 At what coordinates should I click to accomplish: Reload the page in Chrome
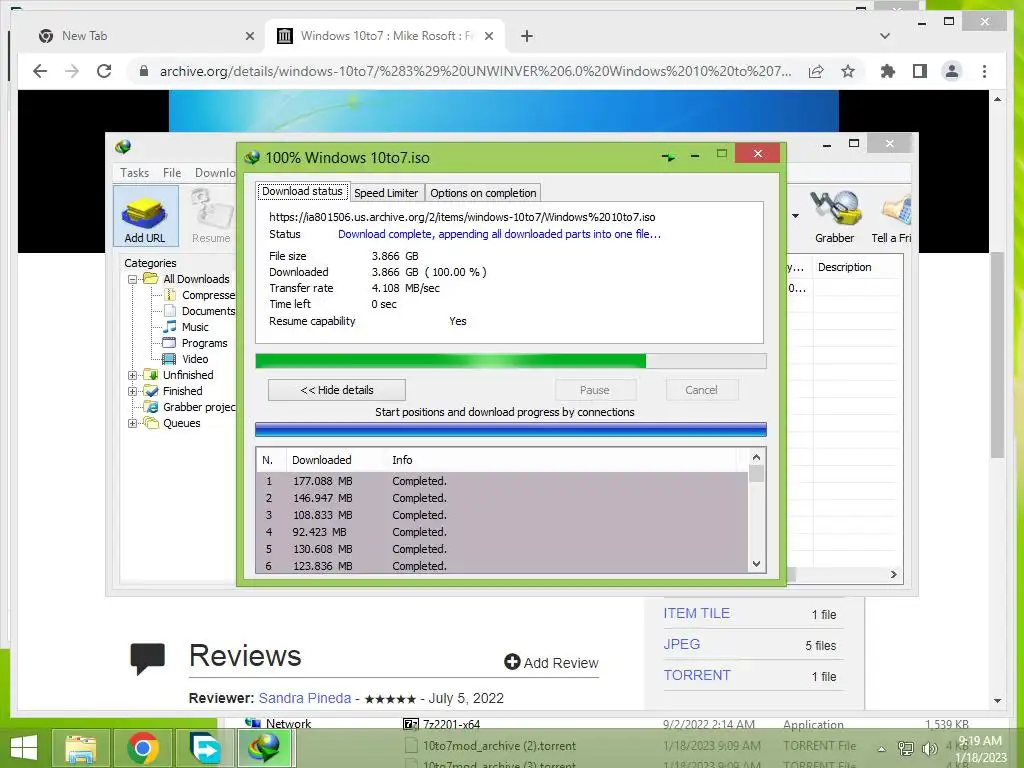(x=104, y=71)
